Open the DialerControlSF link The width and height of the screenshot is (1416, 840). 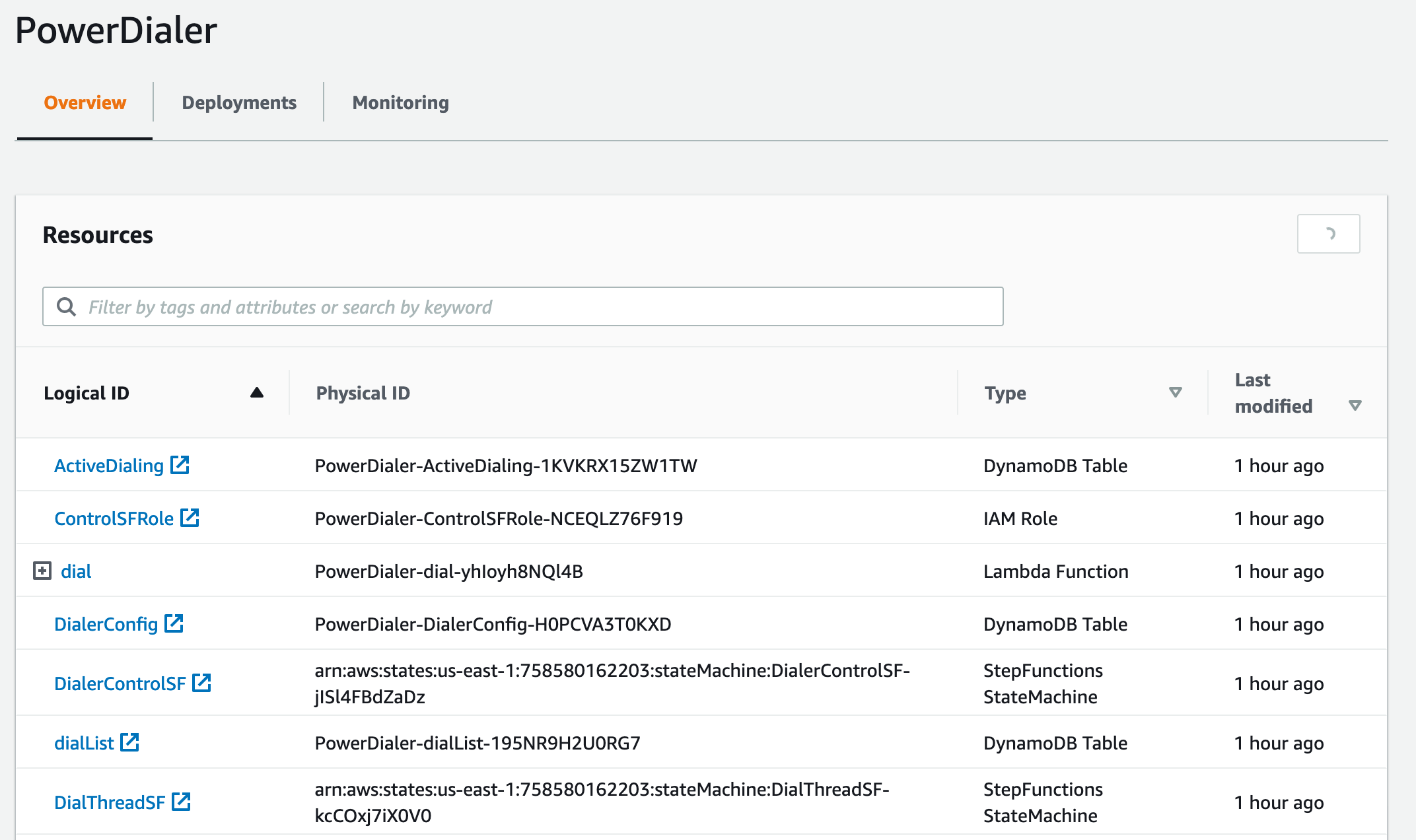pos(120,683)
